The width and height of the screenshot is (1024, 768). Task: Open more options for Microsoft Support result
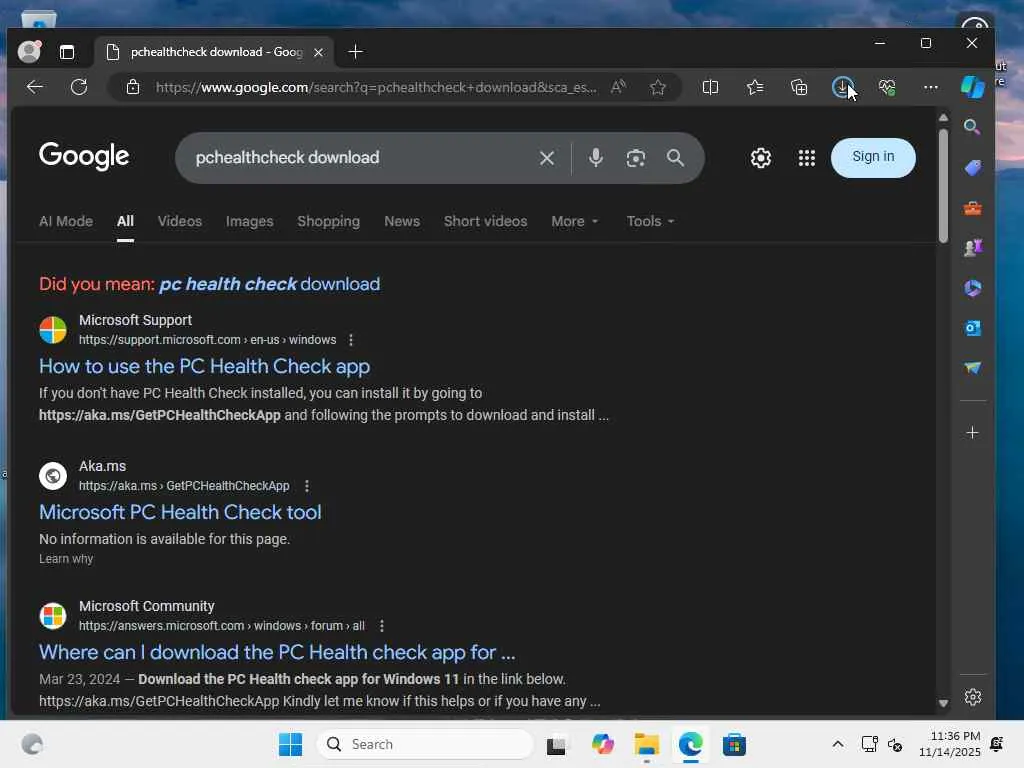click(351, 340)
